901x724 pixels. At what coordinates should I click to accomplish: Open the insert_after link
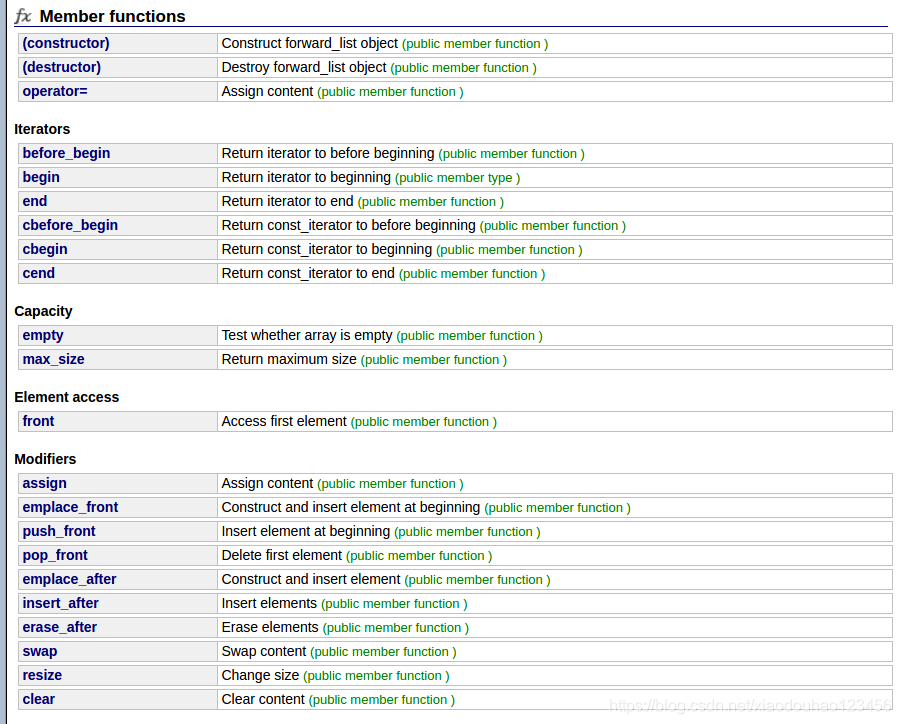[x=60, y=603]
